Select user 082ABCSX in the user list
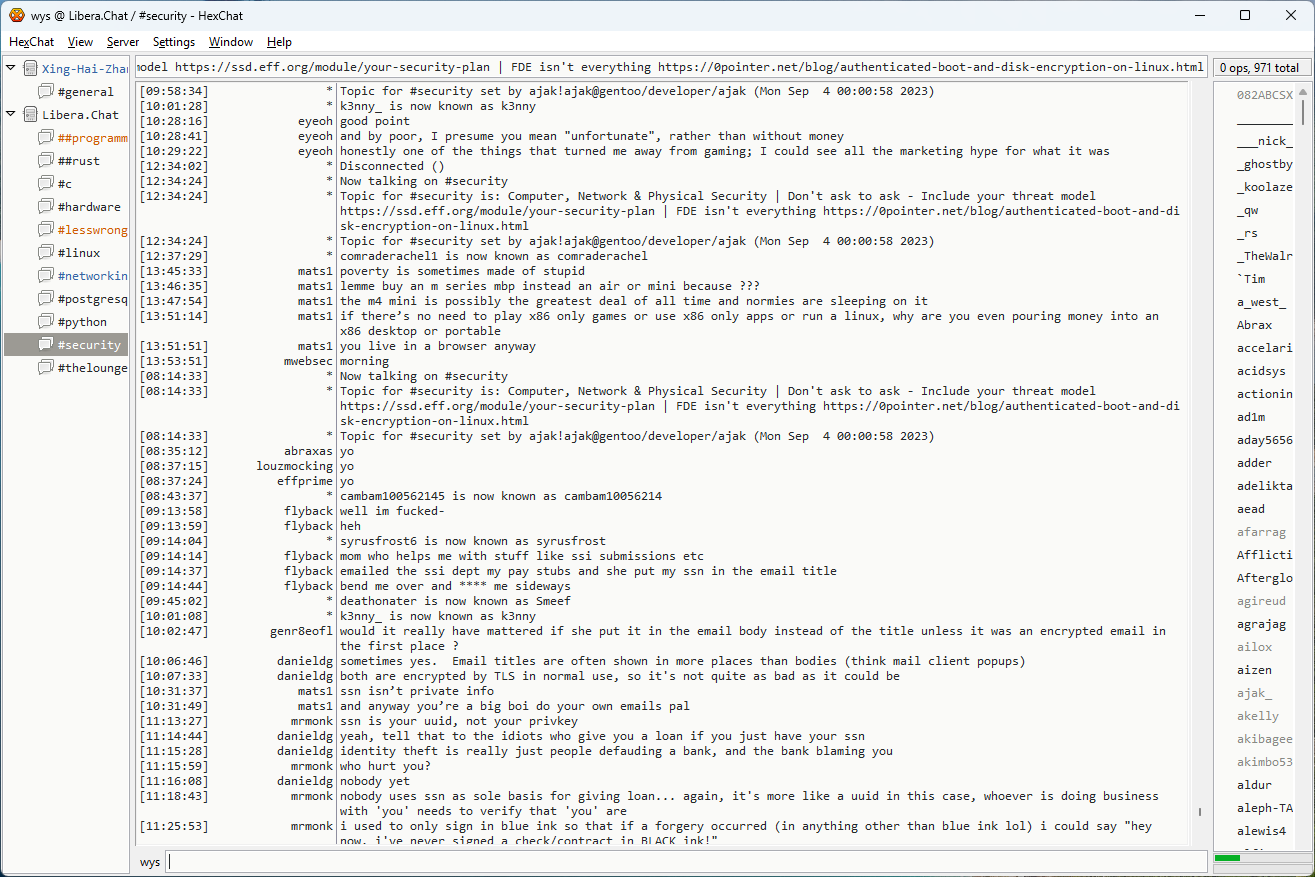This screenshot has width=1315, height=877. [1264, 95]
